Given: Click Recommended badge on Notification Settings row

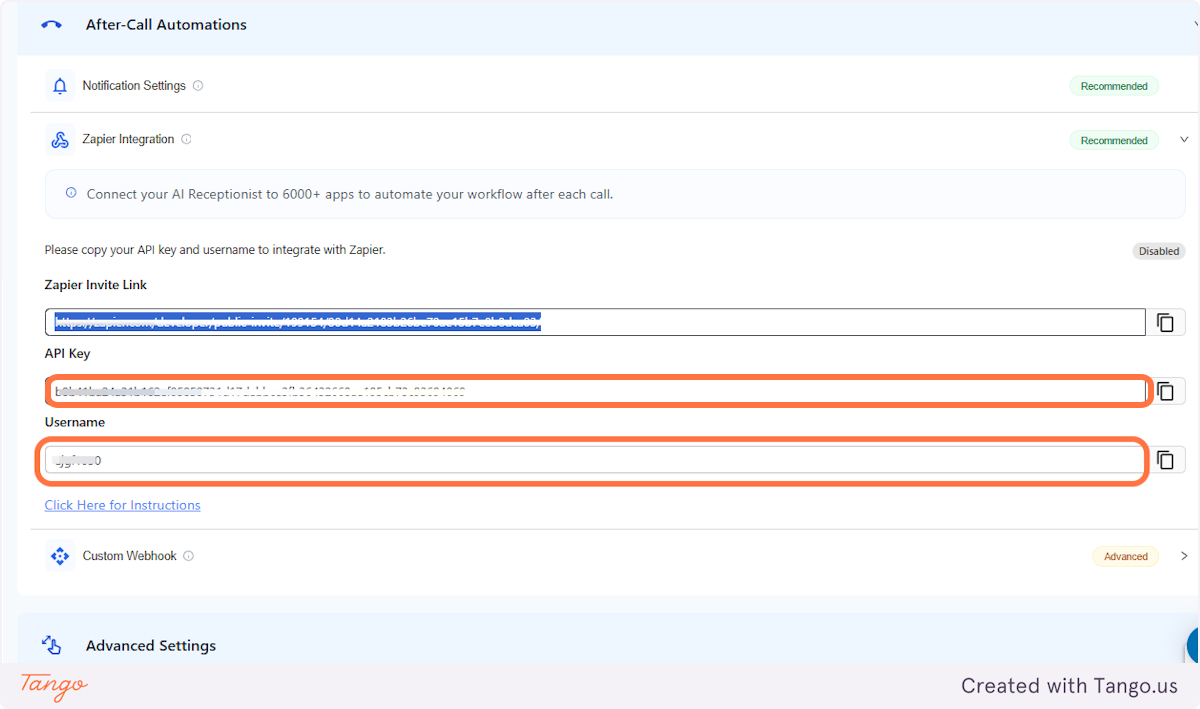Looking at the screenshot, I should pos(1114,86).
